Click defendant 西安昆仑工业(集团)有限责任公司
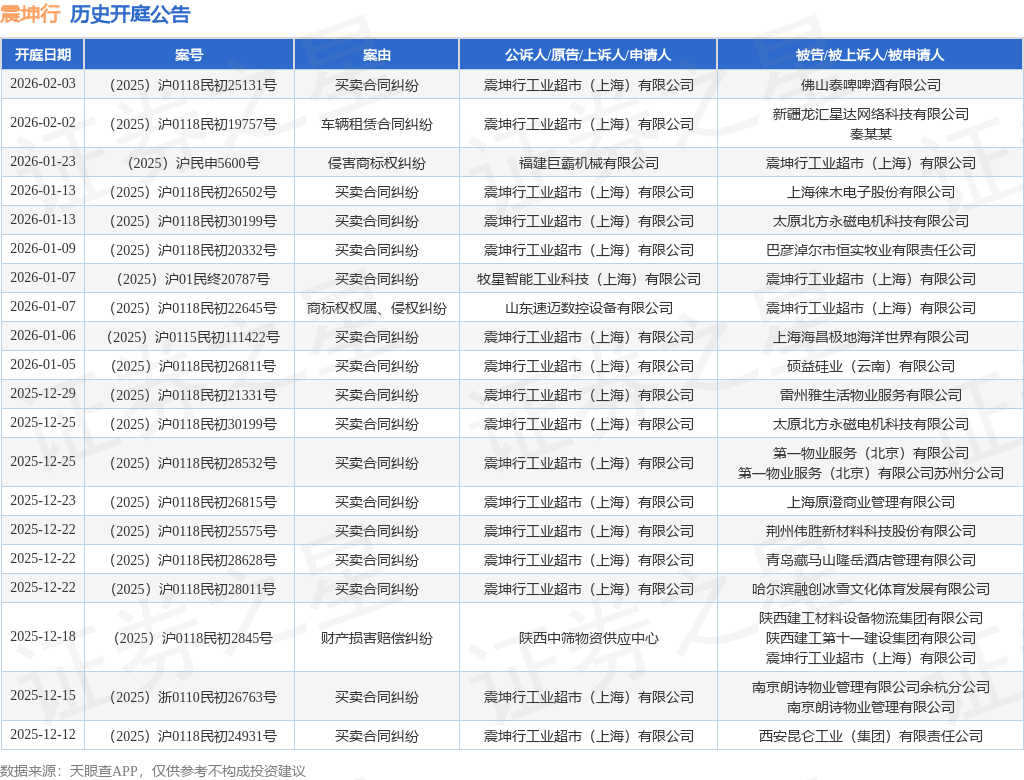This screenshot has width=1024, height=780. (x=871, y=736)
